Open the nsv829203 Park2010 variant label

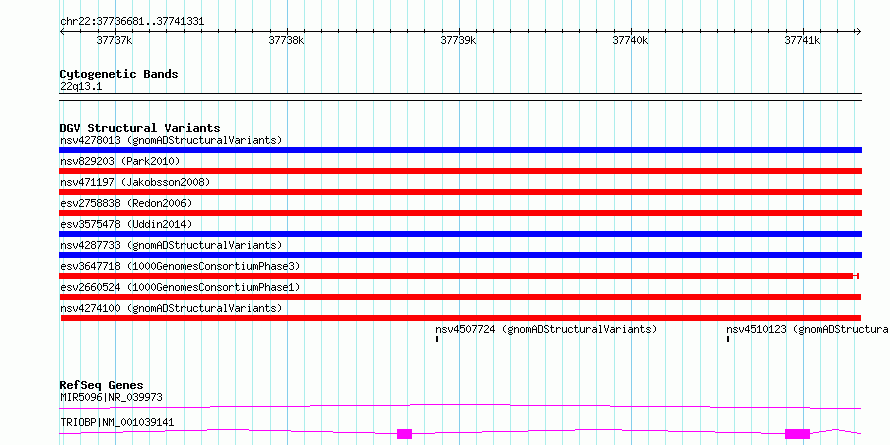120,161
